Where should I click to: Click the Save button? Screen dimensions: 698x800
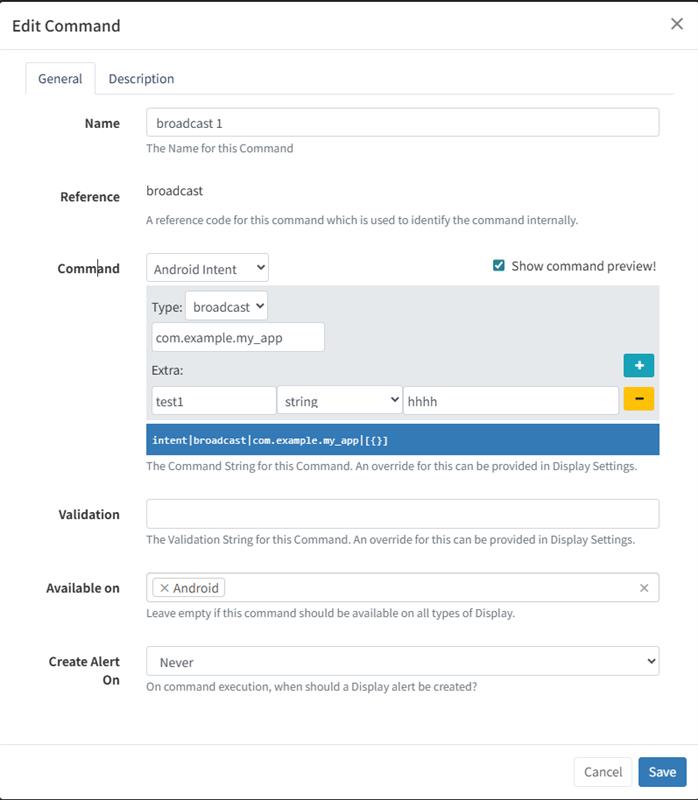[661, 771]
